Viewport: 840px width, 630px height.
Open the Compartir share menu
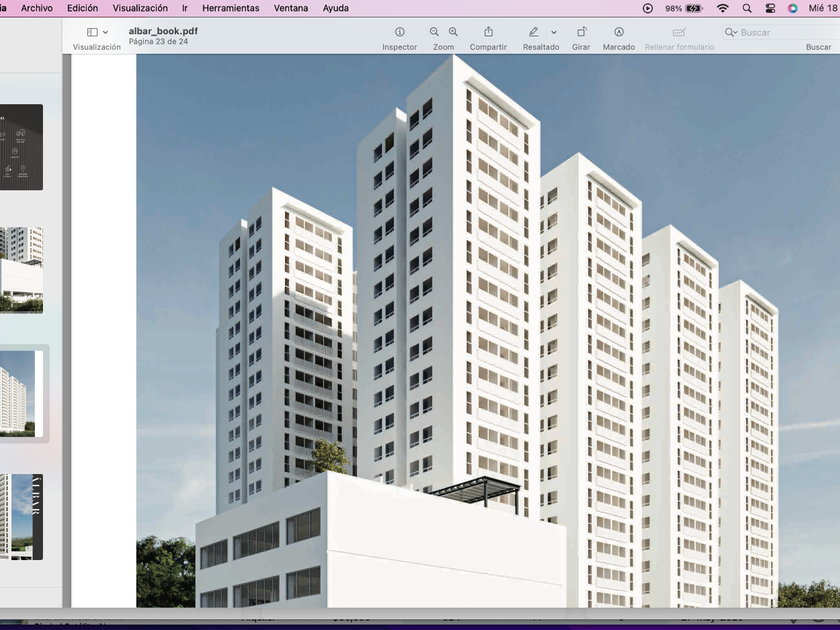point(488,33)
